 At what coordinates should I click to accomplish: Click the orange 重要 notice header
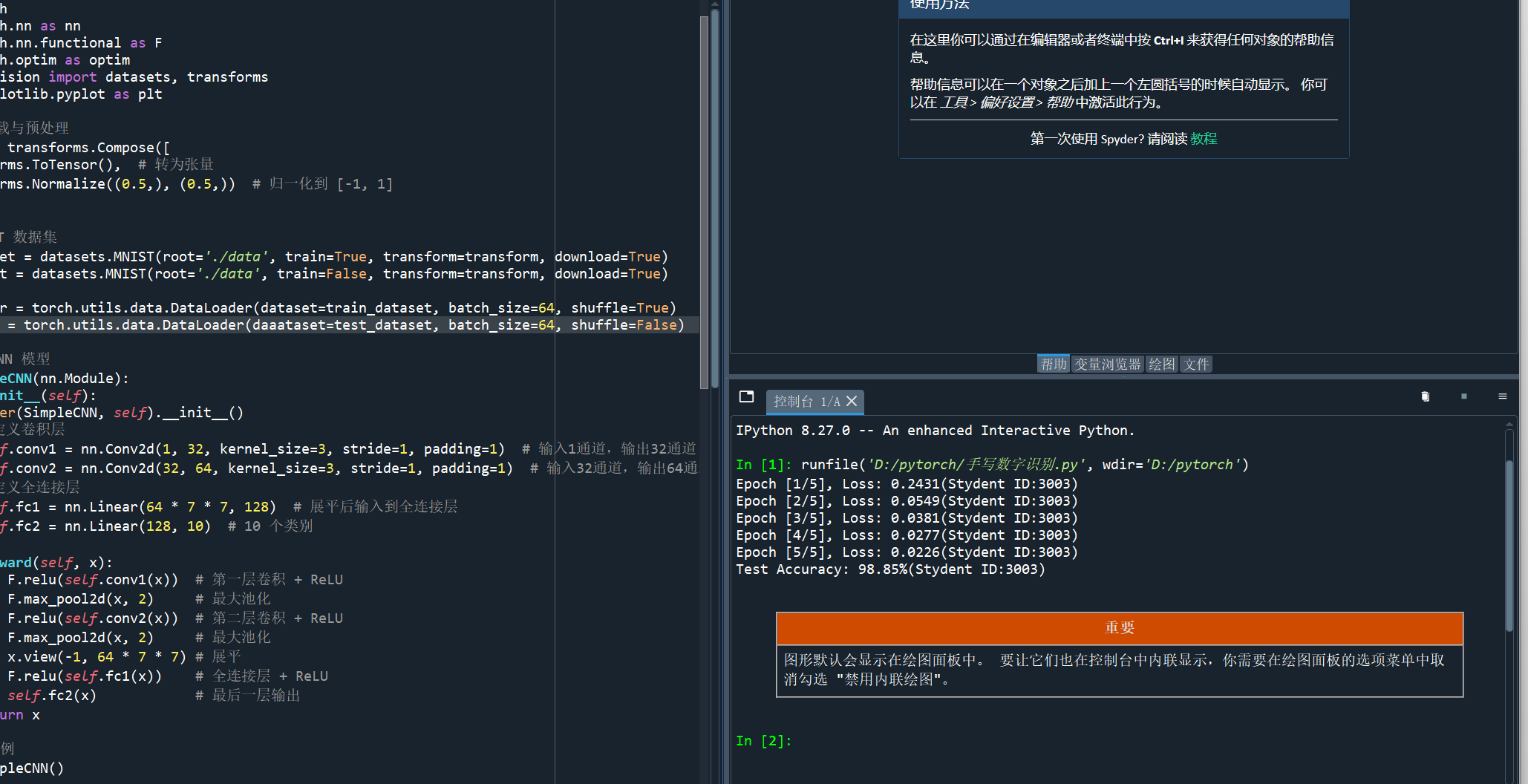click(1120, 628)
